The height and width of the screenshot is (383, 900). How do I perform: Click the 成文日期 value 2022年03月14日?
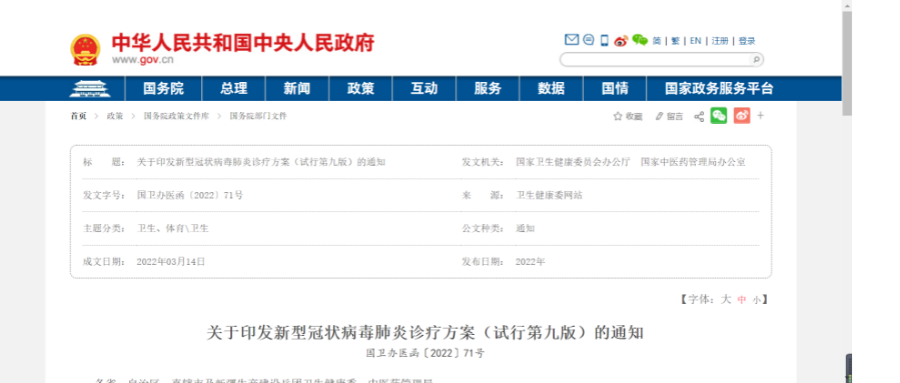click(x=170, y=262)
